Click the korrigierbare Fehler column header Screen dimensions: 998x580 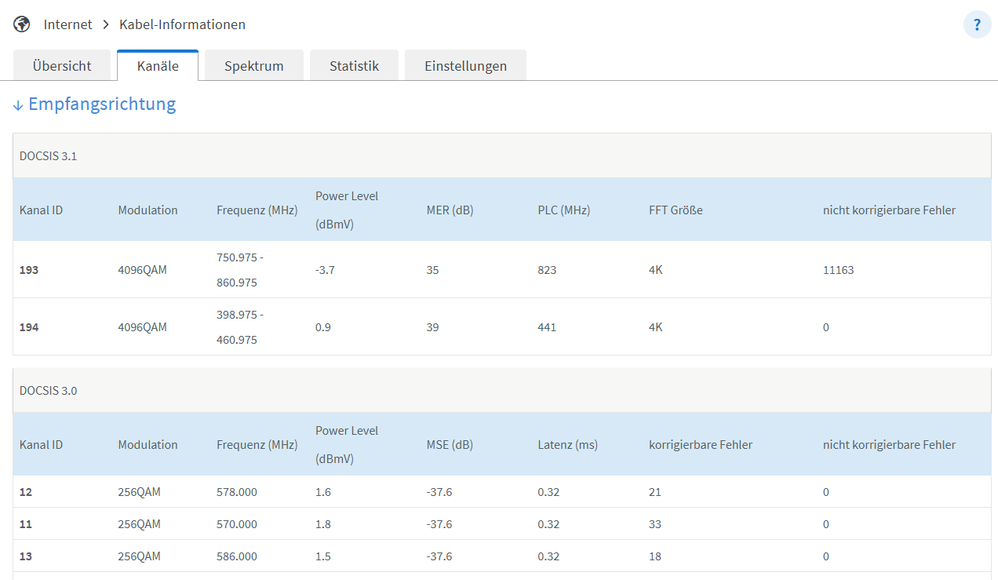pos(700,445)
